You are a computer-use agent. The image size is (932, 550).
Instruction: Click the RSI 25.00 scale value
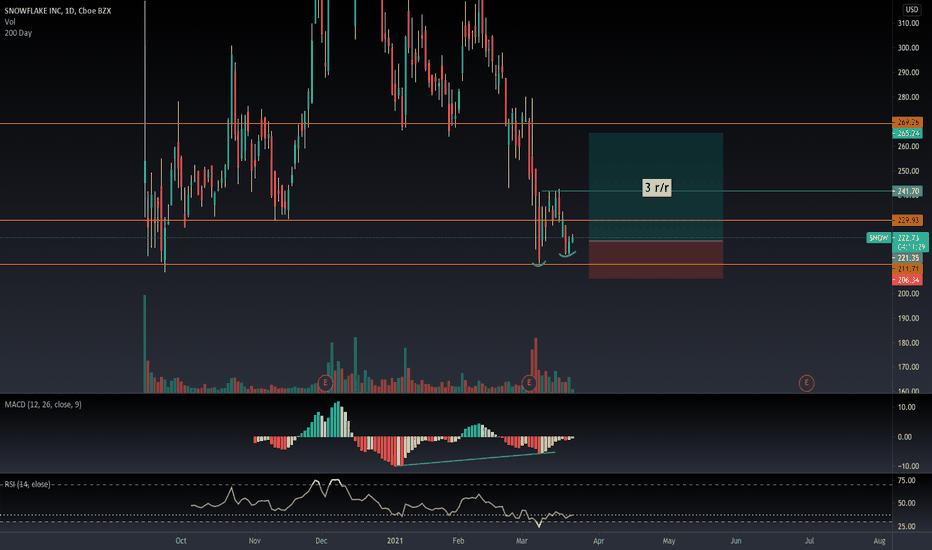pyautogui.click(x=906, y=526)
